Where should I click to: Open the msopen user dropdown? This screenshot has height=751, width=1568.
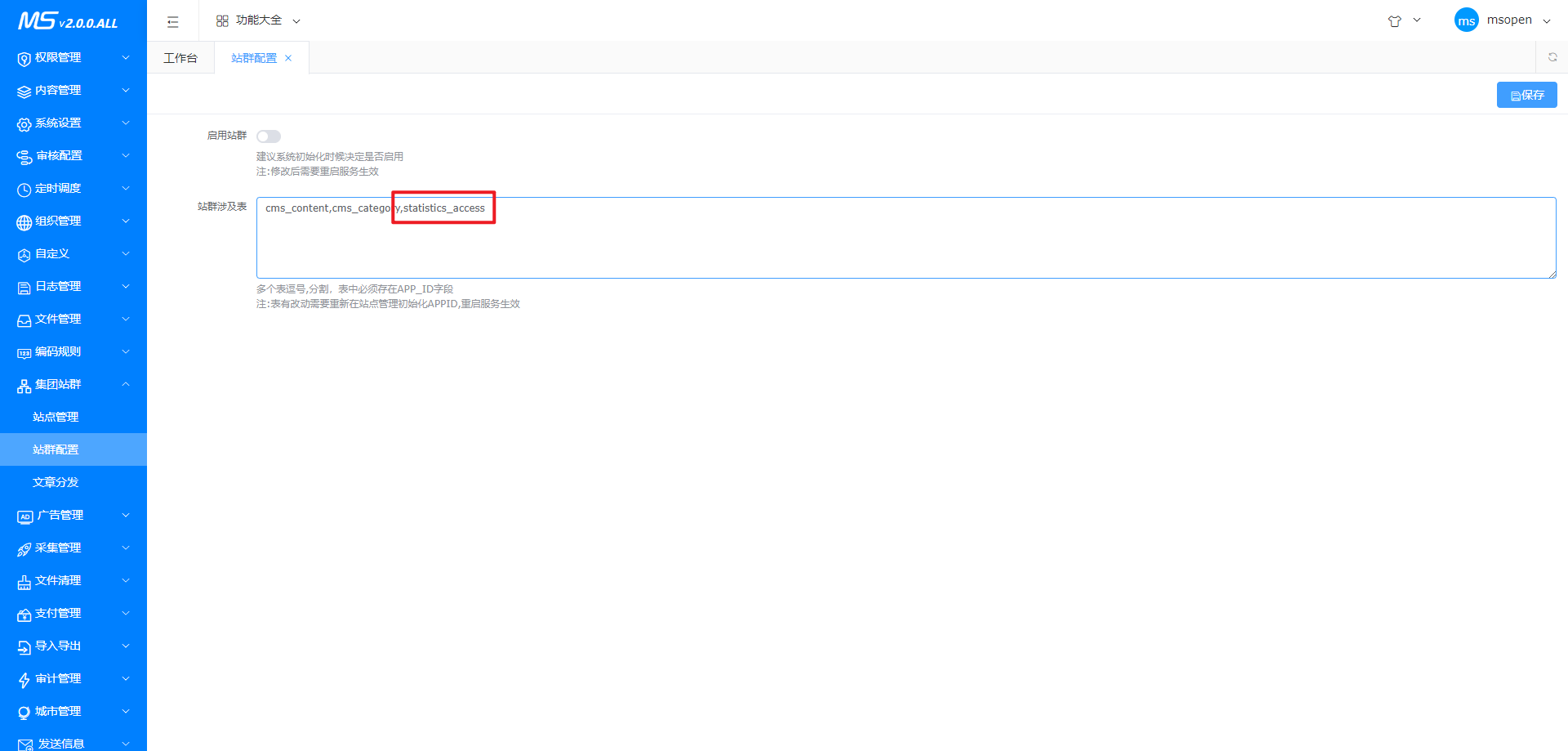[x=1517, y=20]
